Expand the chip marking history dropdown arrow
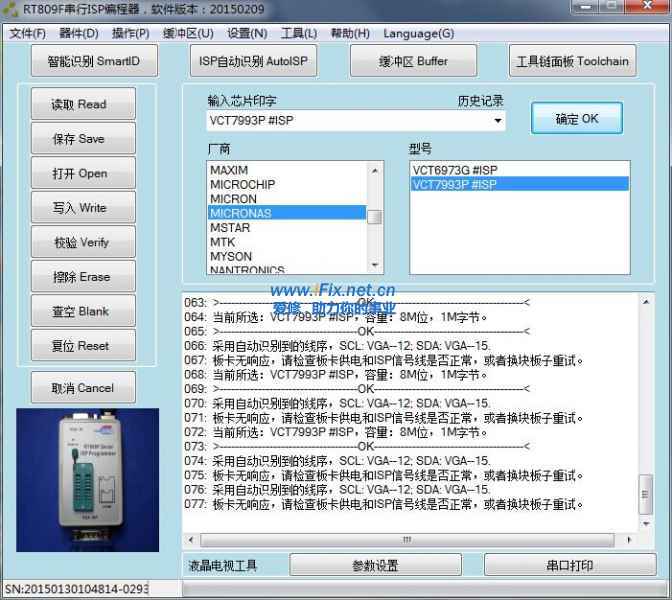Screen dimensions: 672x600 (498, 120)
